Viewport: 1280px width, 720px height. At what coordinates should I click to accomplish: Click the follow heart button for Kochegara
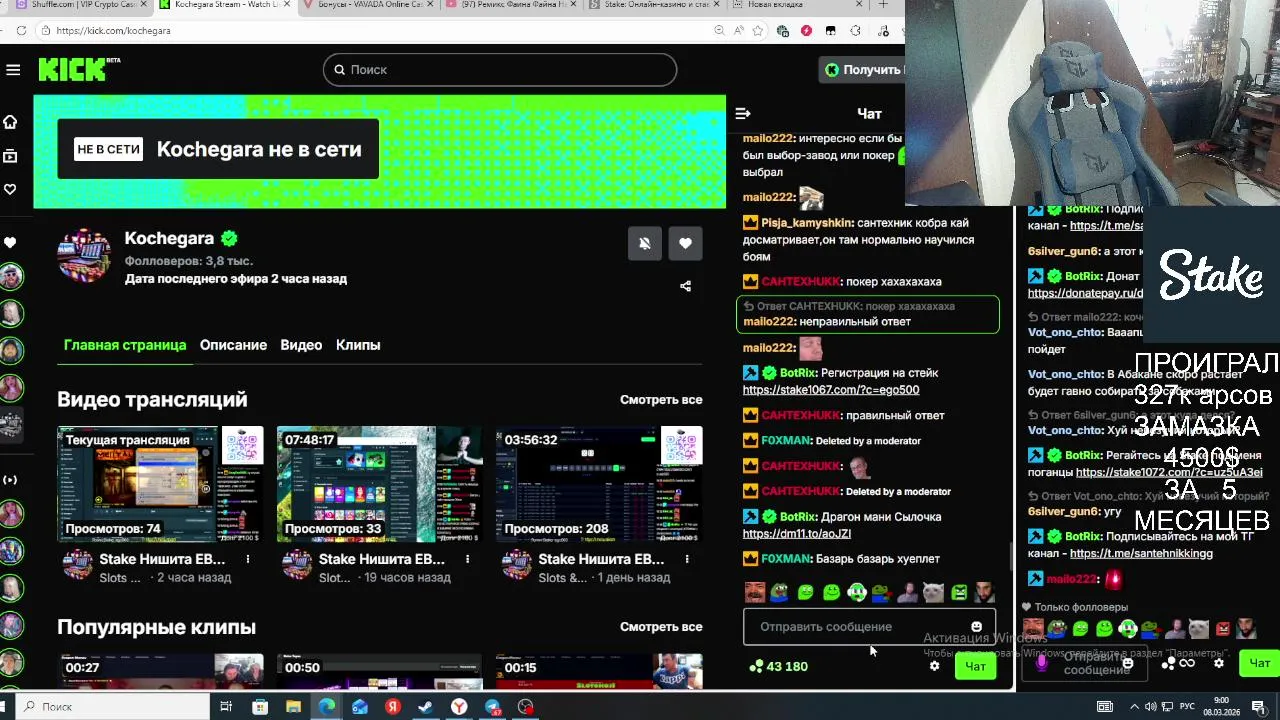(x=685, y=243)
